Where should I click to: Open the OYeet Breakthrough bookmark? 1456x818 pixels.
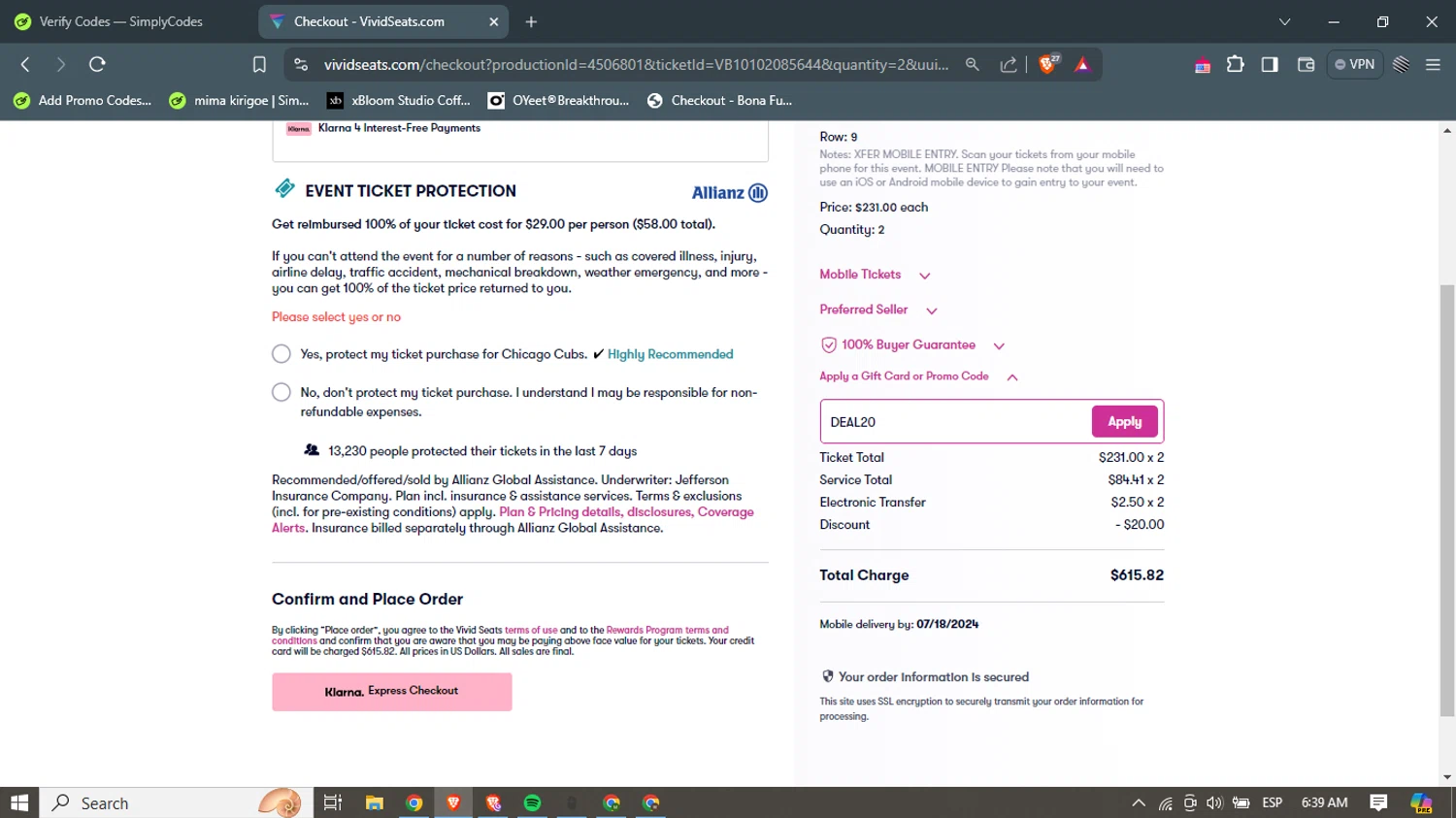558,100
